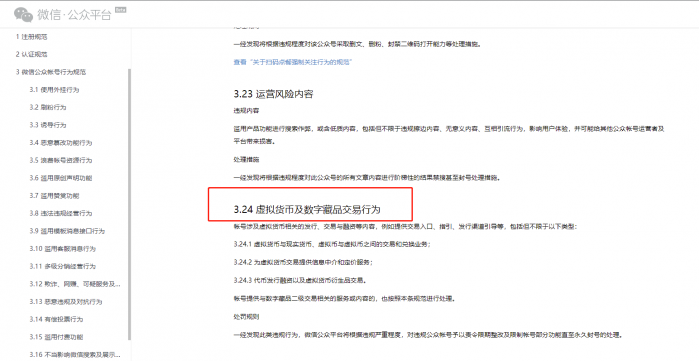The width and height of the screenshot is (700, 361).
Task: Open sidebar item 1 注册规范
Action: click(x=32, y=37)
